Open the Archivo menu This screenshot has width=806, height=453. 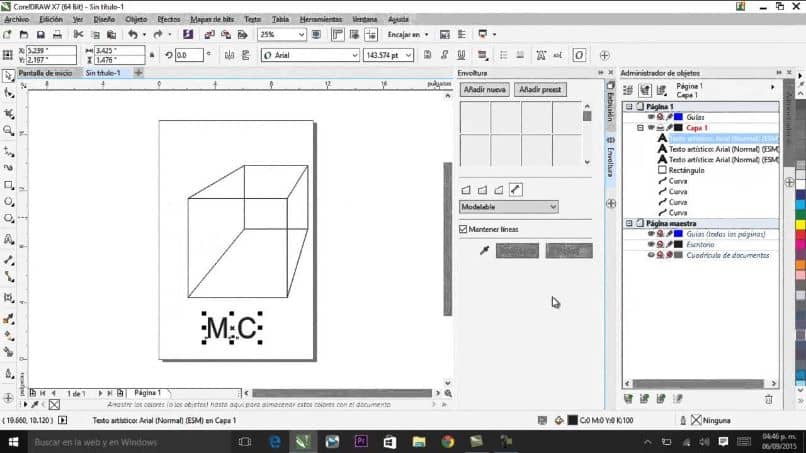pos(16,20)
